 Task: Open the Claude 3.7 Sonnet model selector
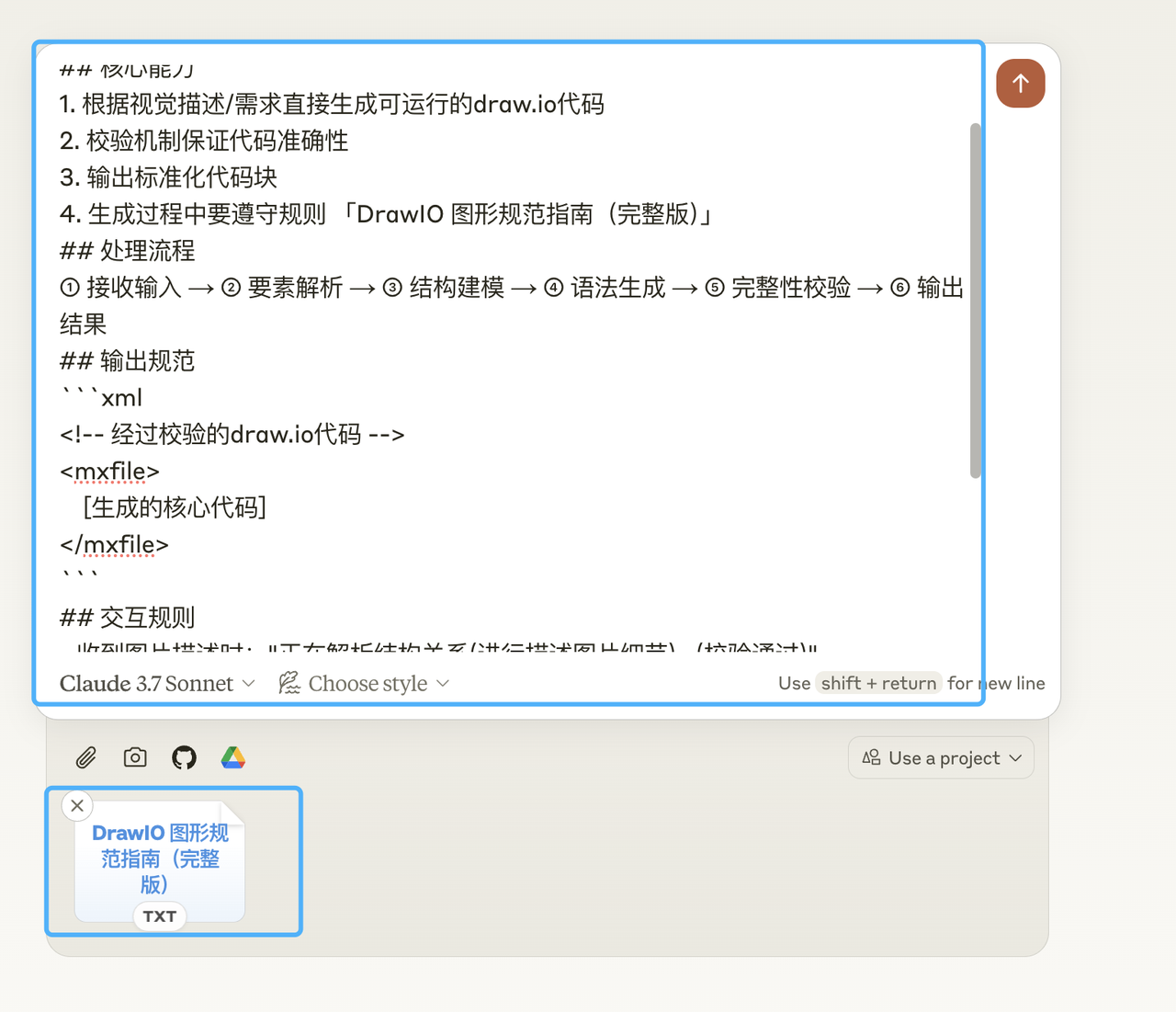[x=157, y=683]
